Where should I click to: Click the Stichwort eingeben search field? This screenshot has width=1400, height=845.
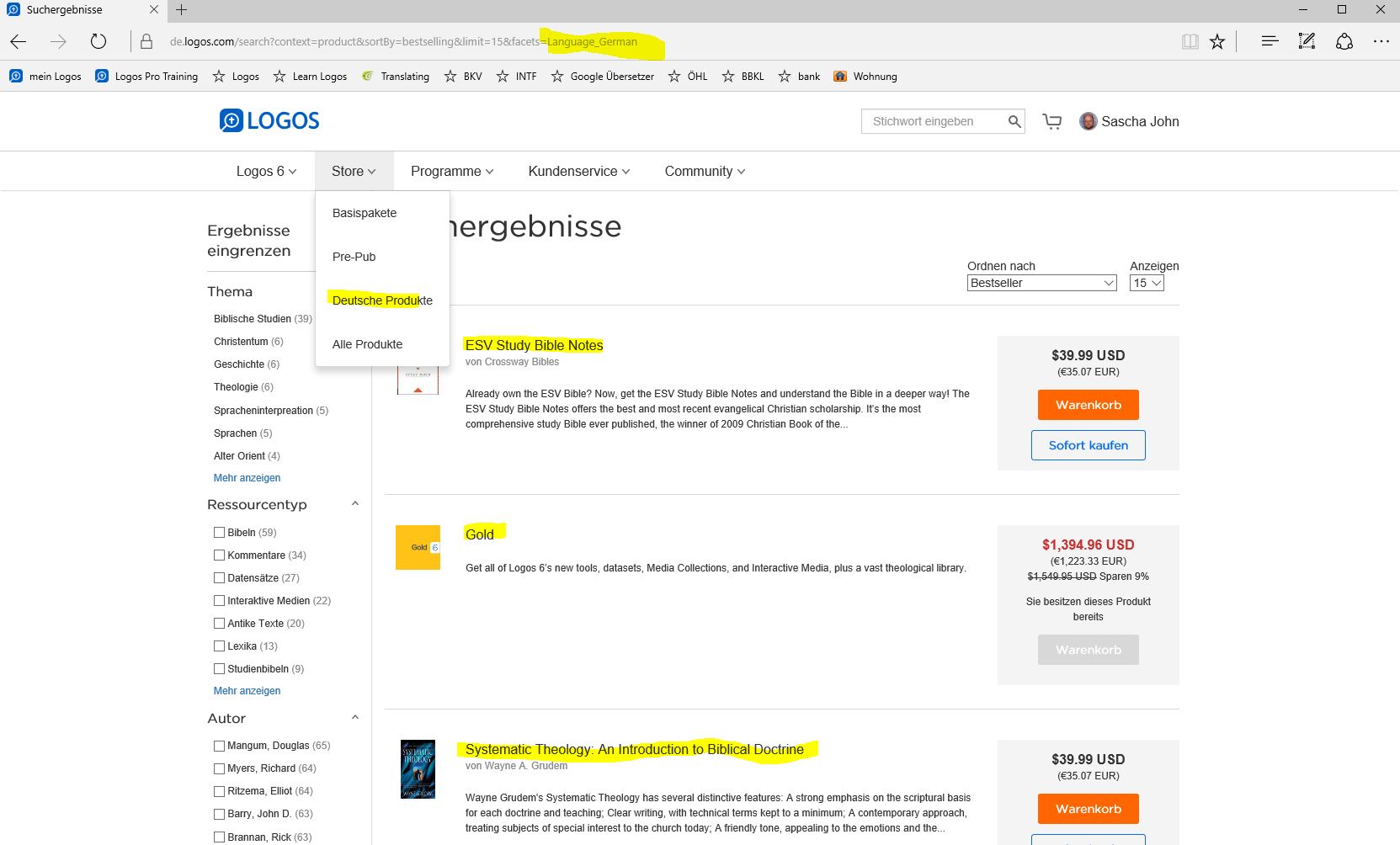pos(934,121)
